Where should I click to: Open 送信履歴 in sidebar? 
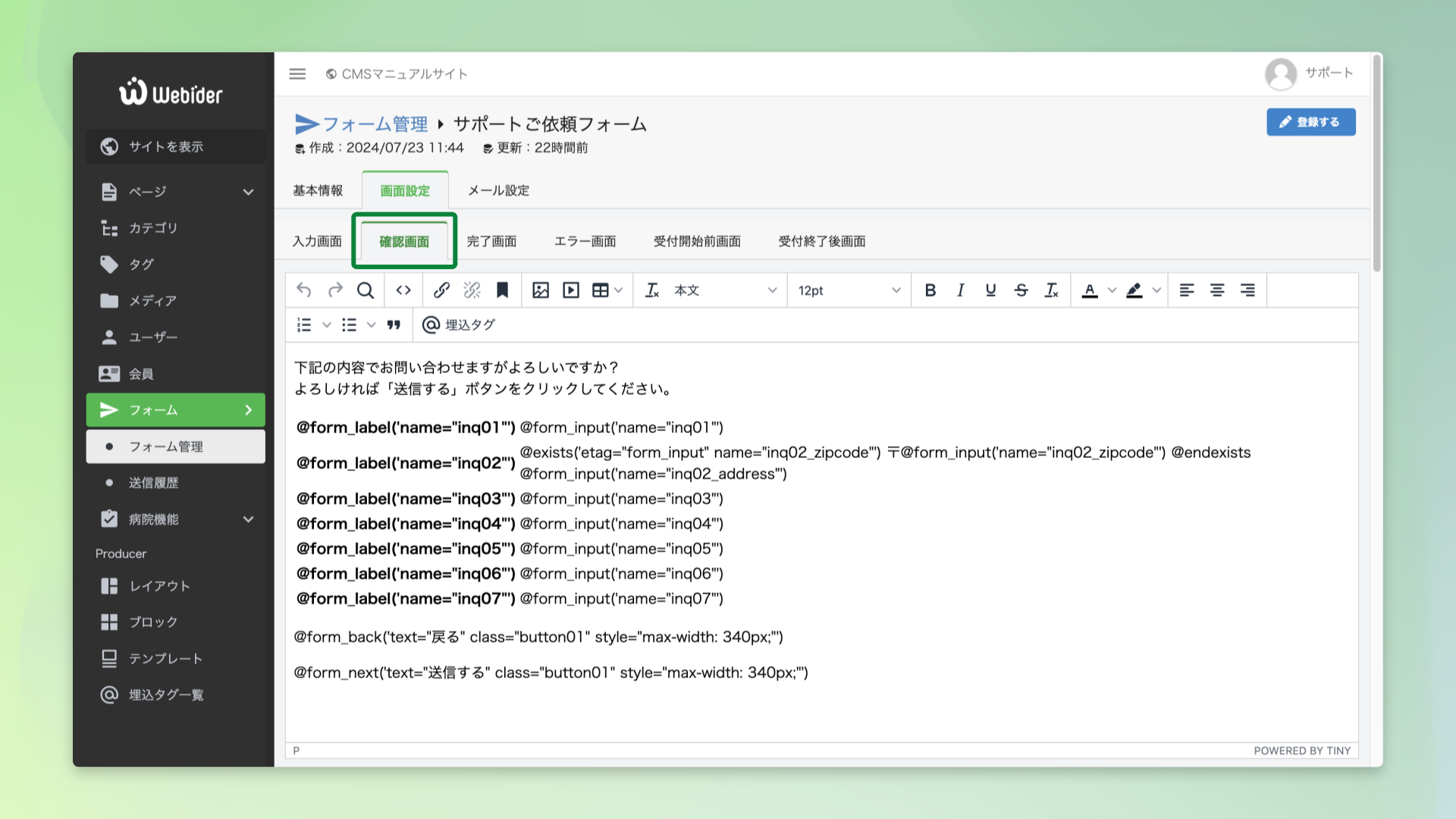pyautogui.click(x=176, y=483)
